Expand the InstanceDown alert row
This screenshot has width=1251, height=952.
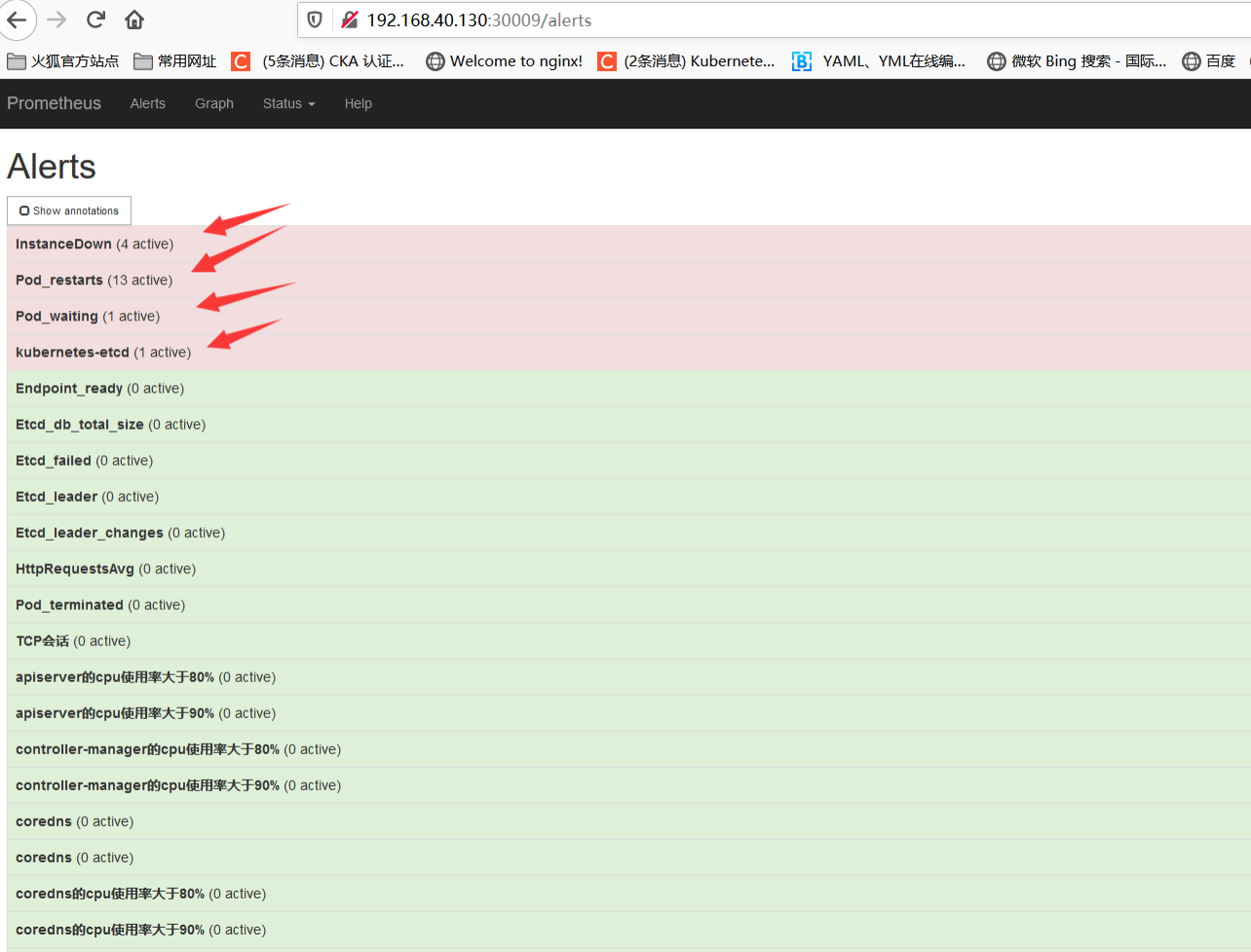(628, 244)
